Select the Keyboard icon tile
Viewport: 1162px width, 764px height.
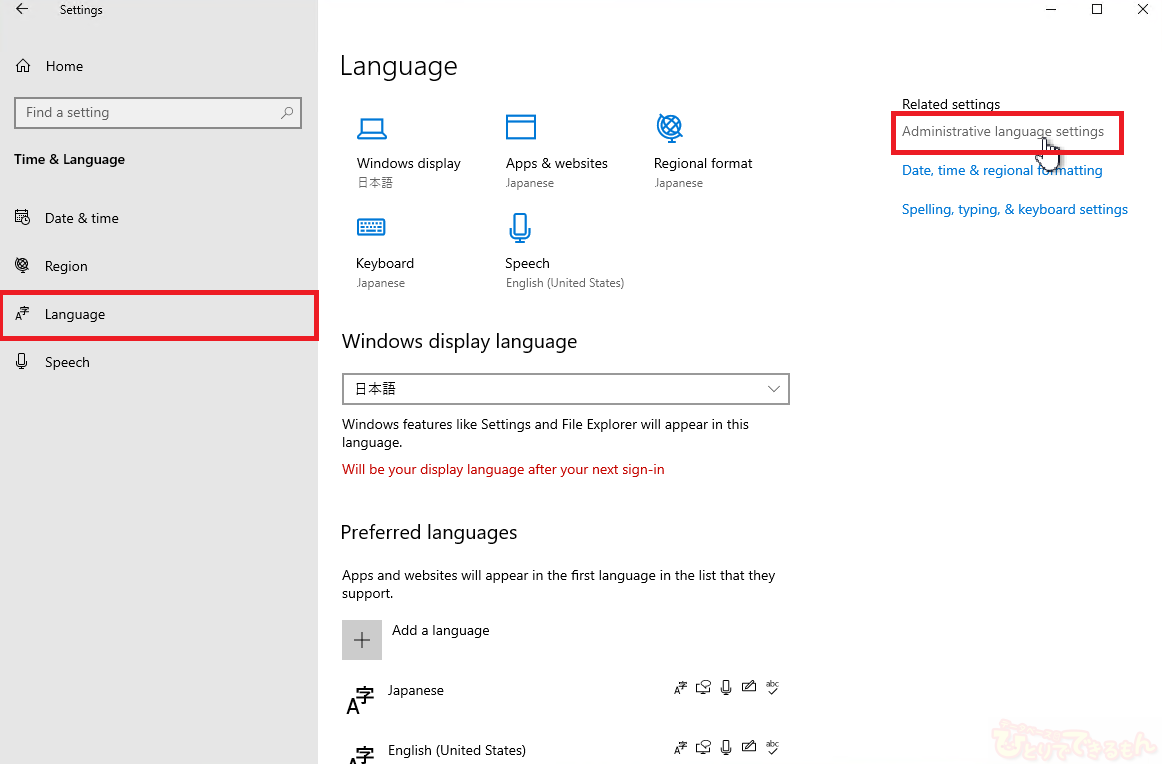pyautogui.click(x=371, y=228)
